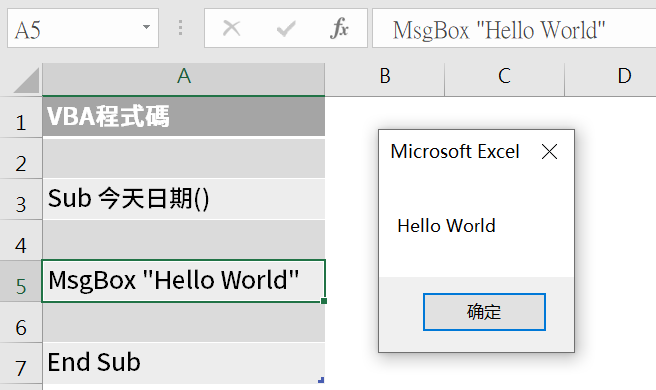Viewport: 656px width, 390px height.
Task: Click the fill handle of cell A5
Action: pyautogui.click(x=324, y=301)
